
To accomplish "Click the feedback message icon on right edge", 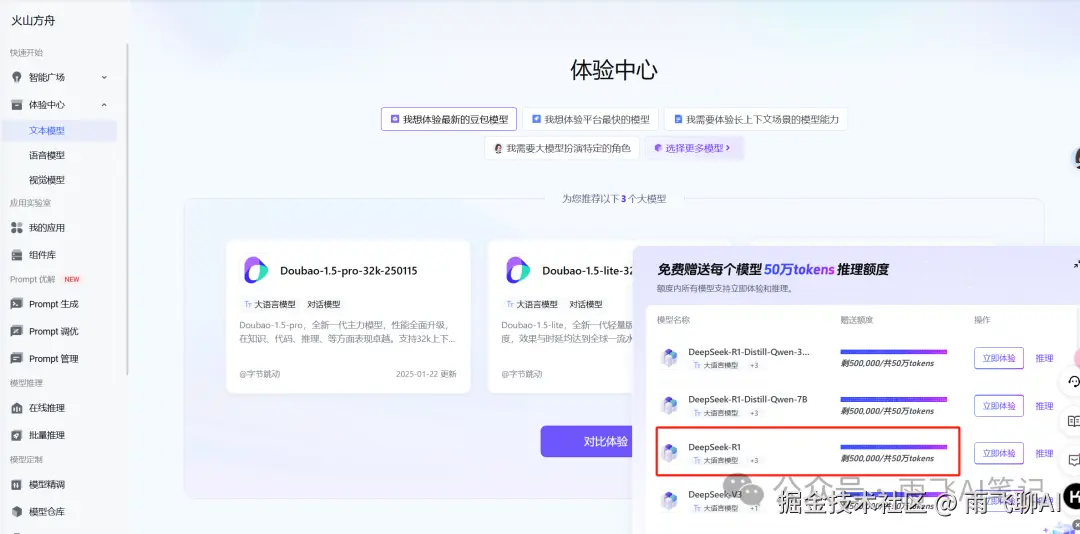I will pyautogui.click(x=1073, y=460).
